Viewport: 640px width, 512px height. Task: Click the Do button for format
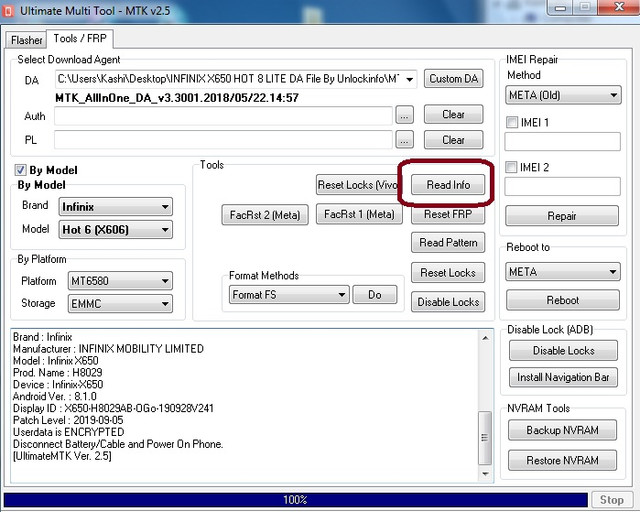click(375, 294)
